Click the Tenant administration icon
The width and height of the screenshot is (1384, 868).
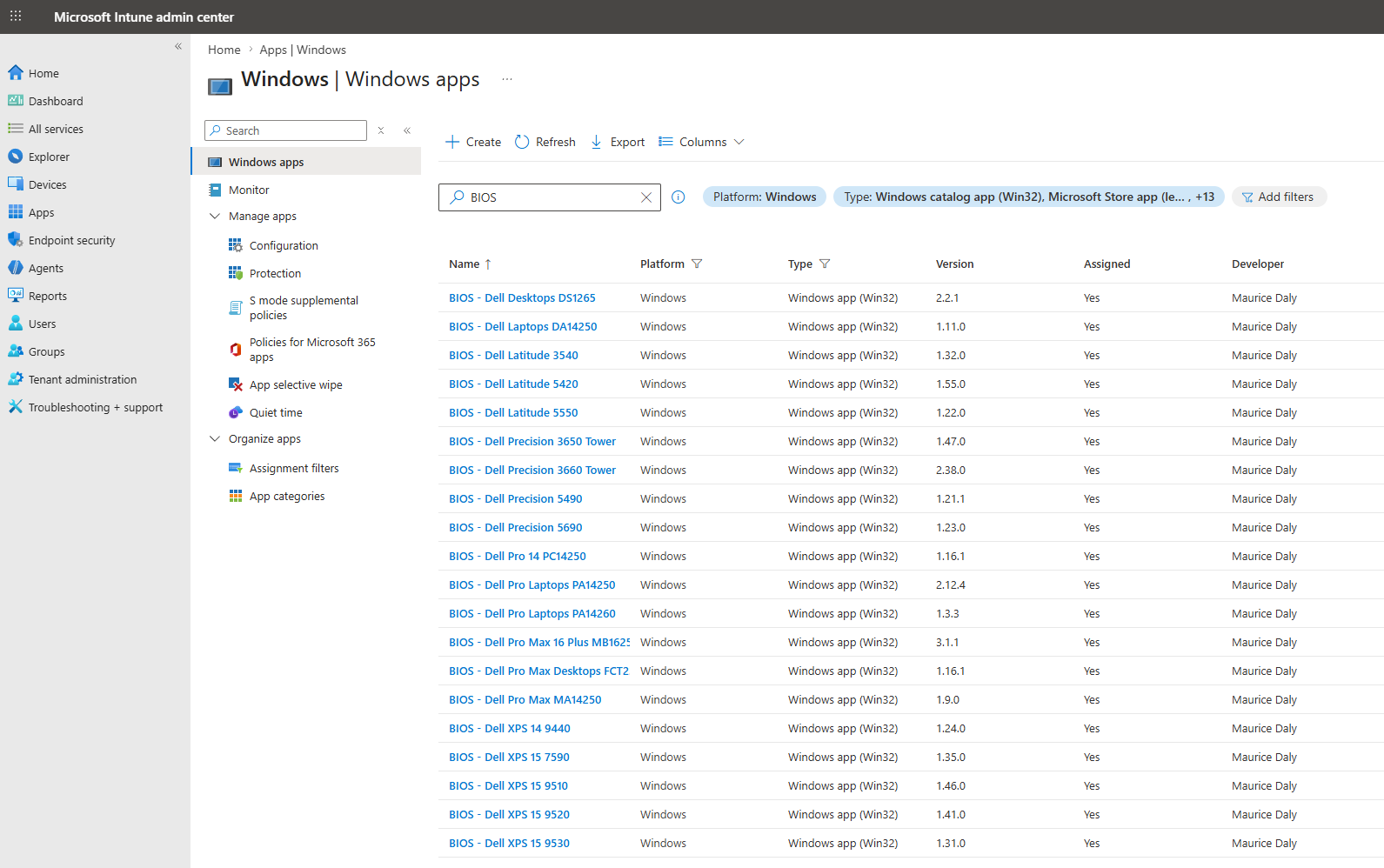pyautogui.click(x=16, y=379)
